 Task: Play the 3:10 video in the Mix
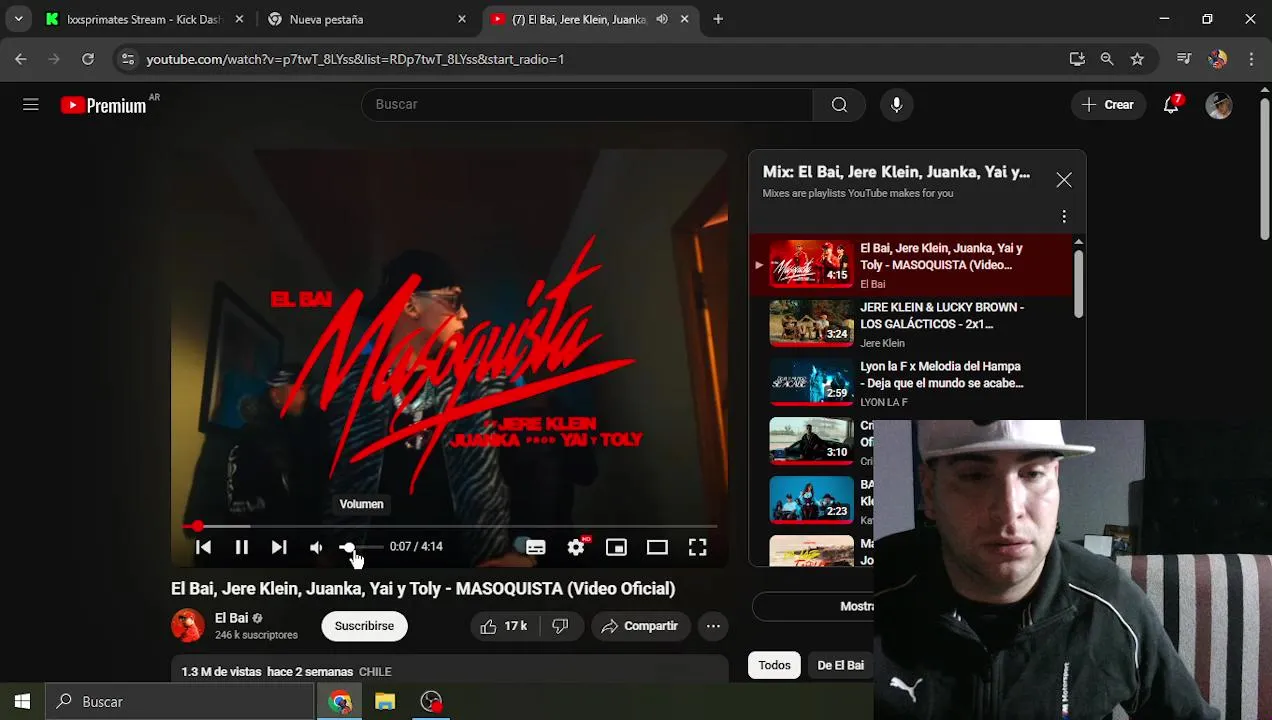click(811, 441)
